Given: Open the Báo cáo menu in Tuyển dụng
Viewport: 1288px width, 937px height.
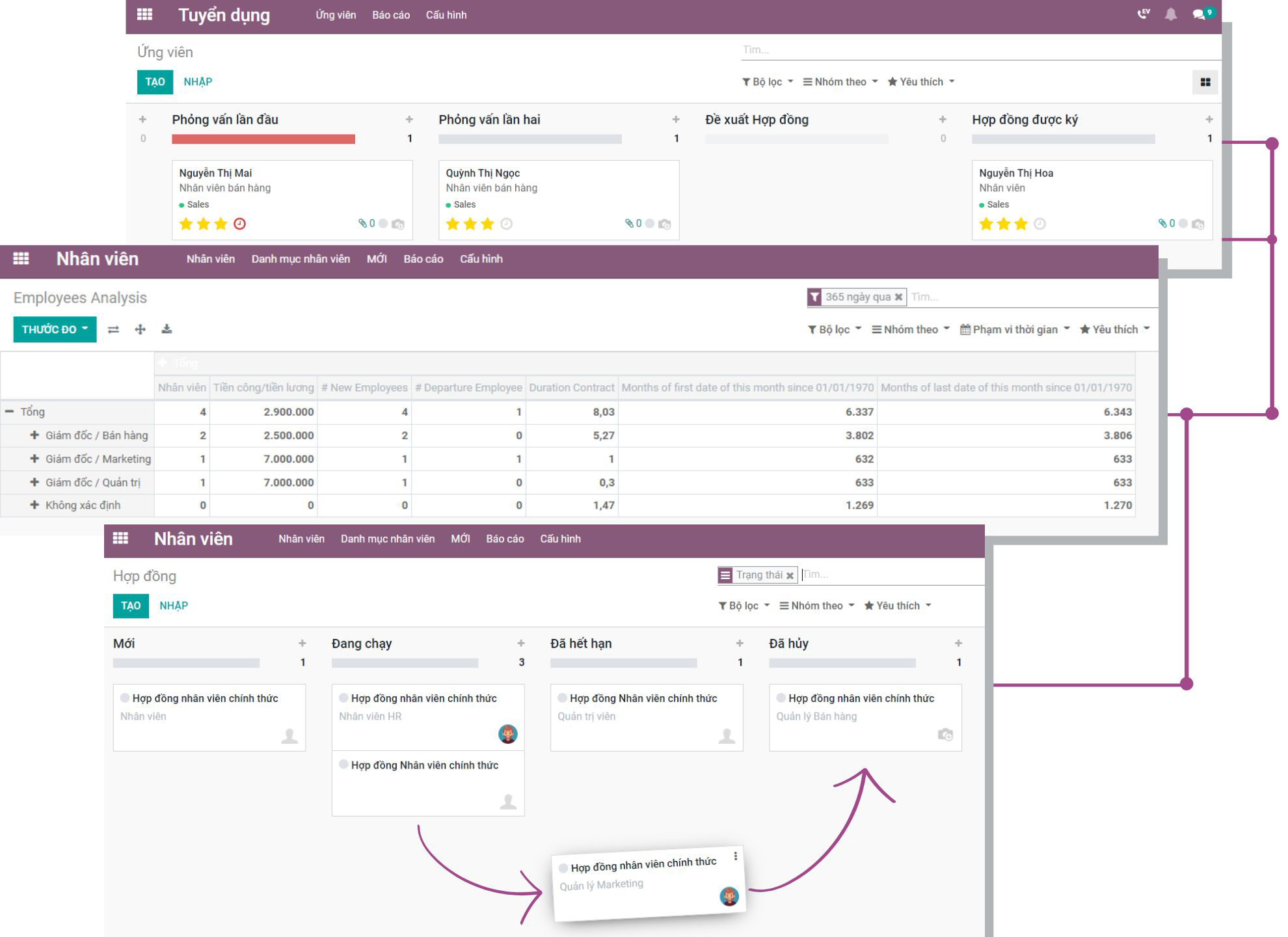Looking at the screenshot, I should pos(390,15).
